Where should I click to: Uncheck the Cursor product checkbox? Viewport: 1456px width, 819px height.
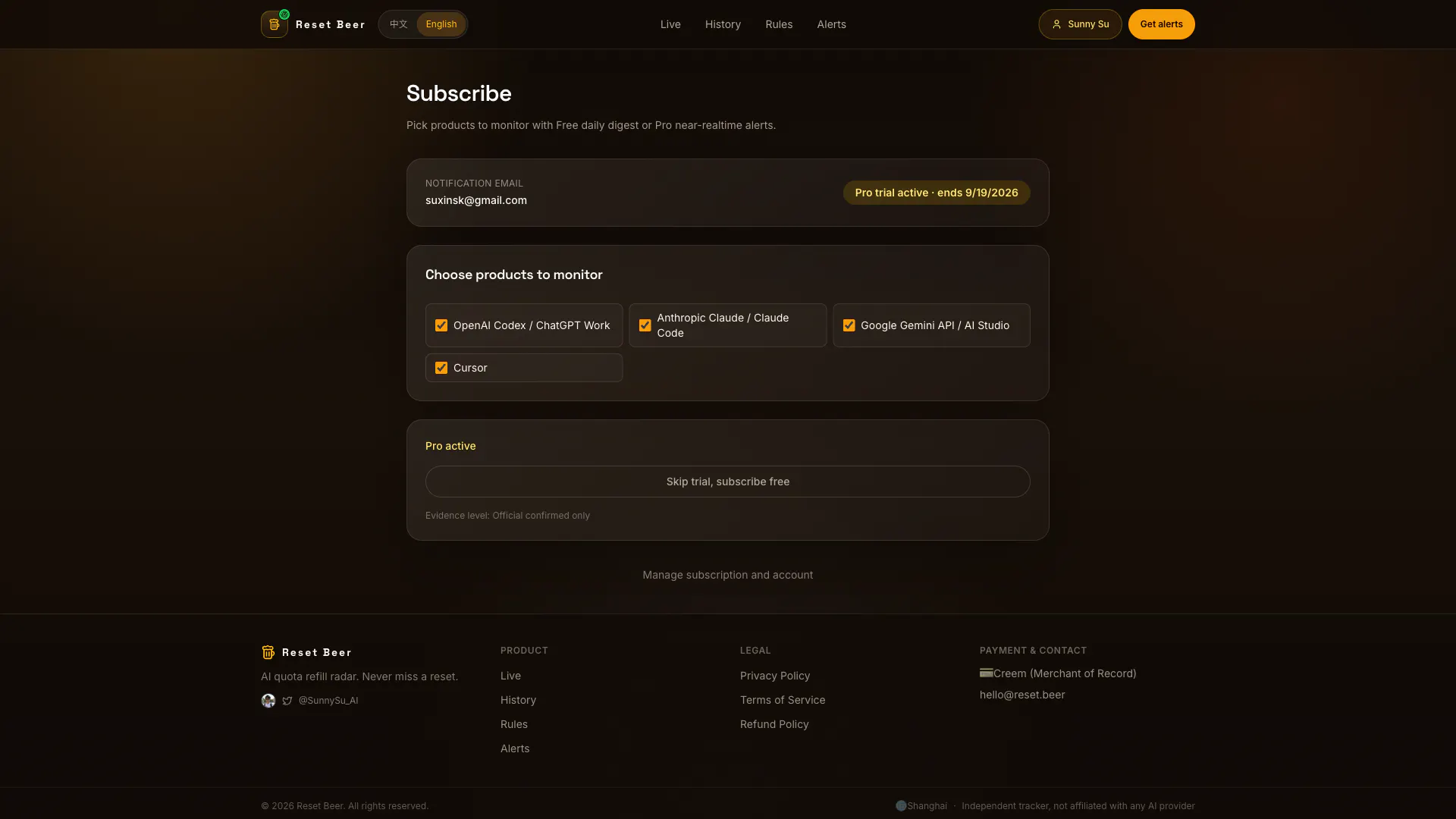(441, 368)
